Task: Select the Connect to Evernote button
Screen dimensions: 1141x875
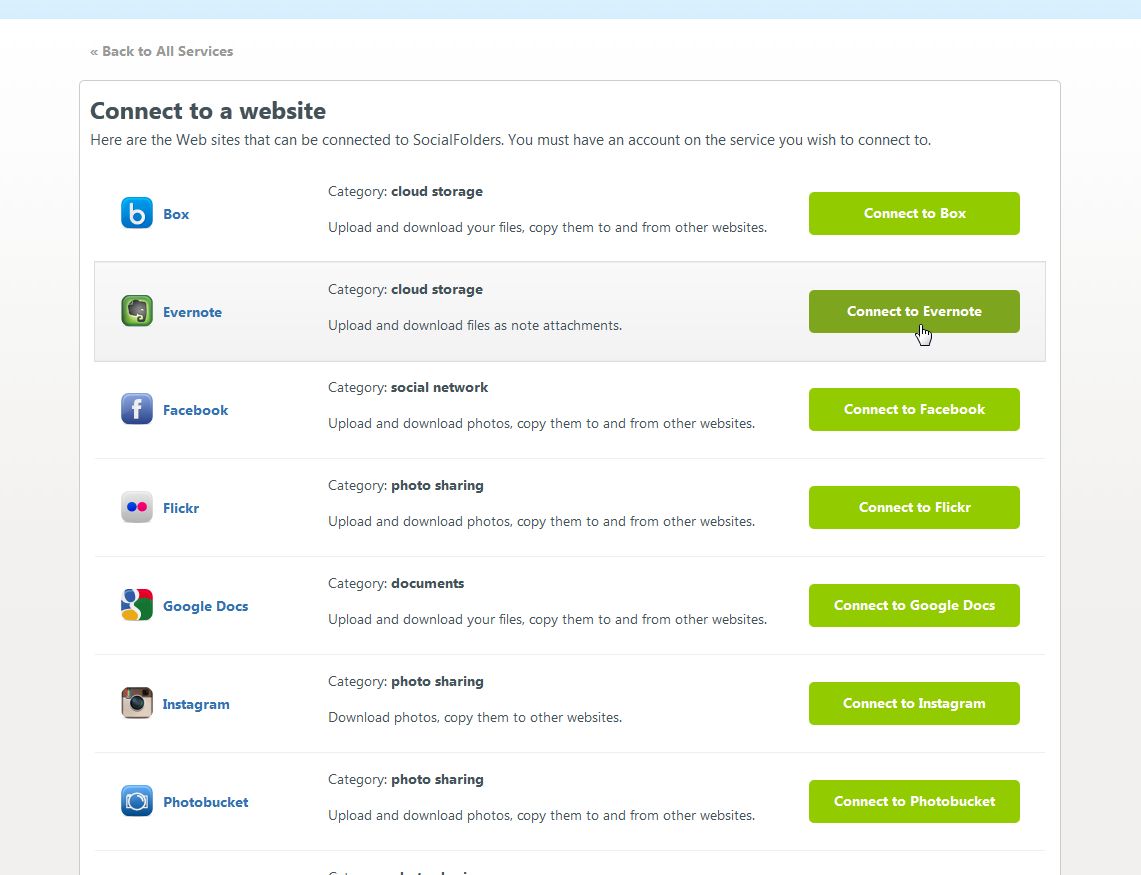Action: click(x=914, y=312)
